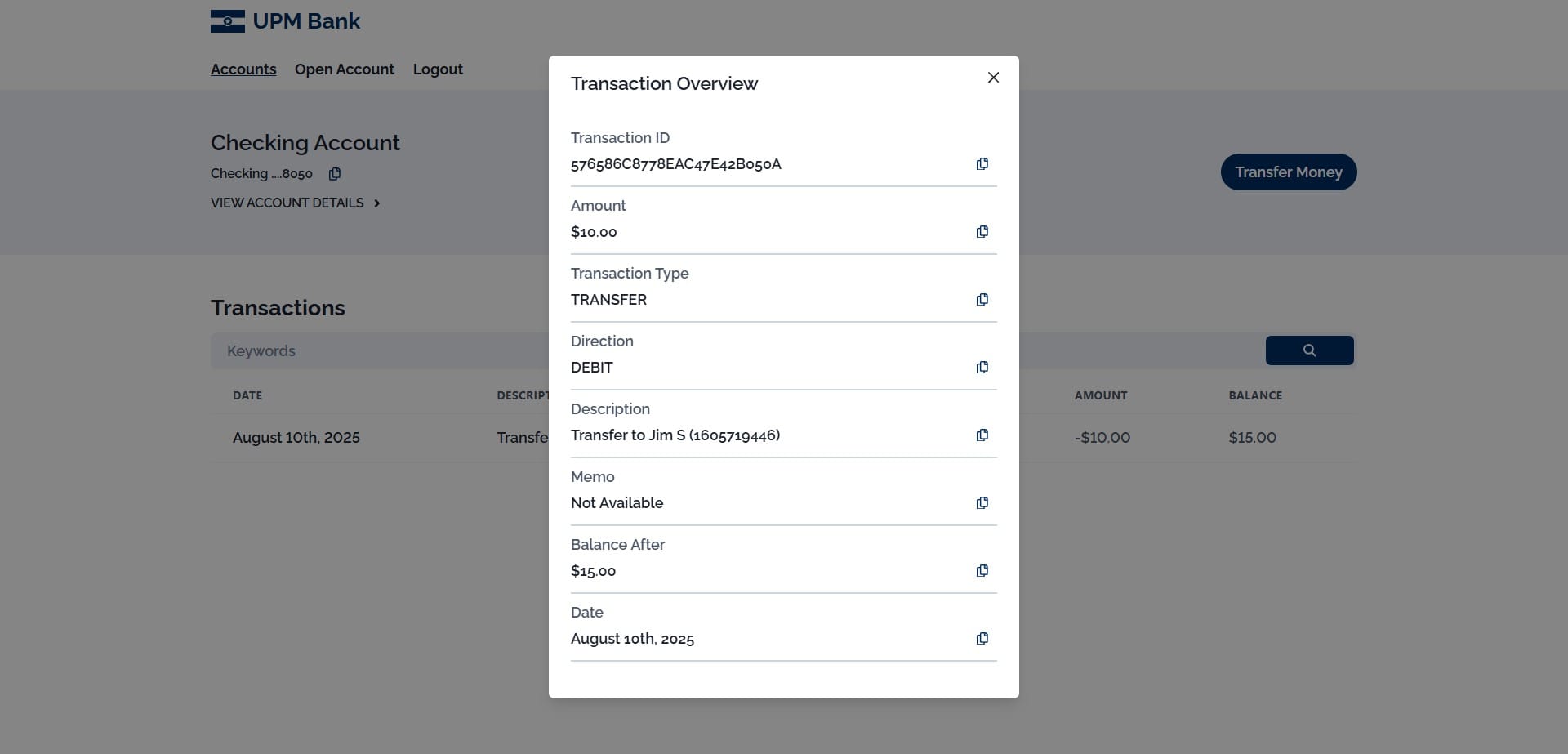1568x754 pixels.
Task: Copy the Memo field value
Action: tap(982, 503)
